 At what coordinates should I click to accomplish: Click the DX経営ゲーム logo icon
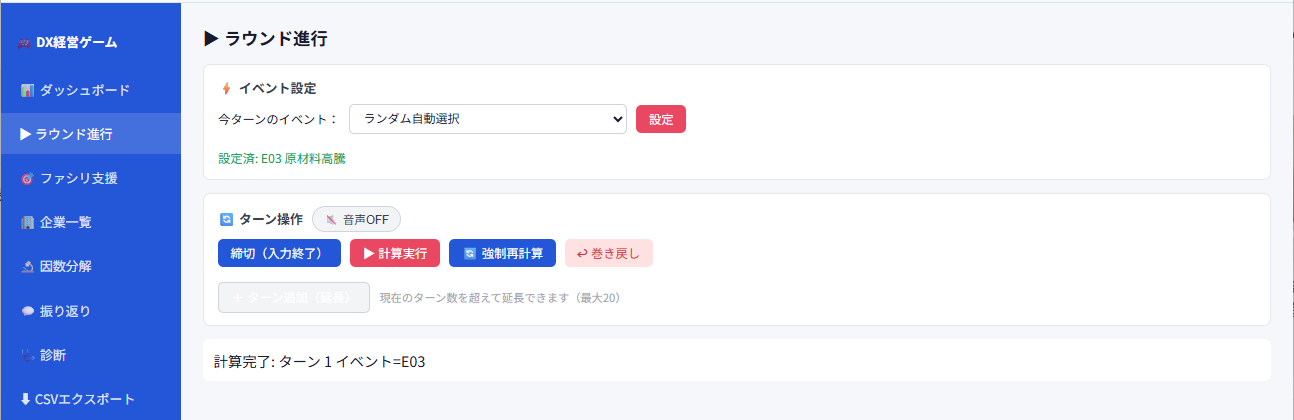(x=26, y=43)
